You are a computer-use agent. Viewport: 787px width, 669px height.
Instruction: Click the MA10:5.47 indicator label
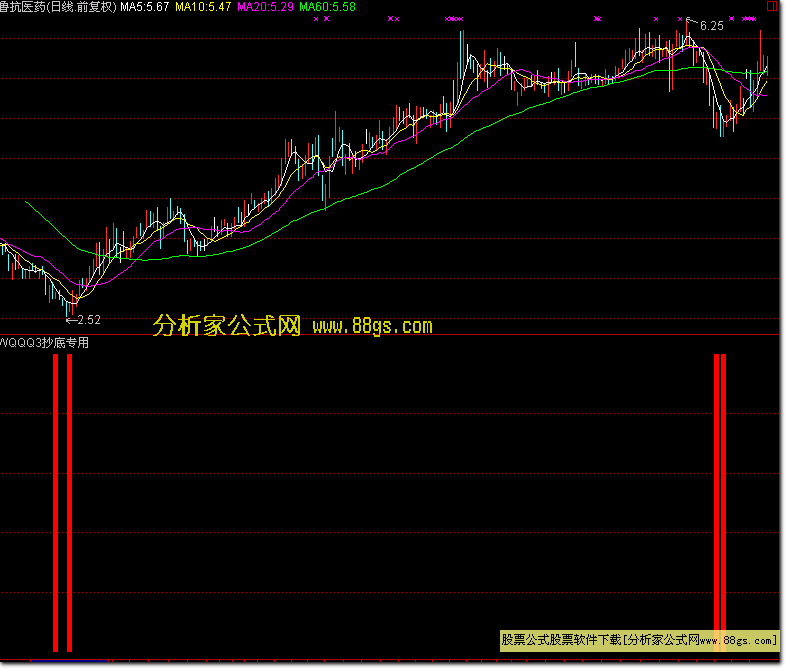click(x=203, y=7)
